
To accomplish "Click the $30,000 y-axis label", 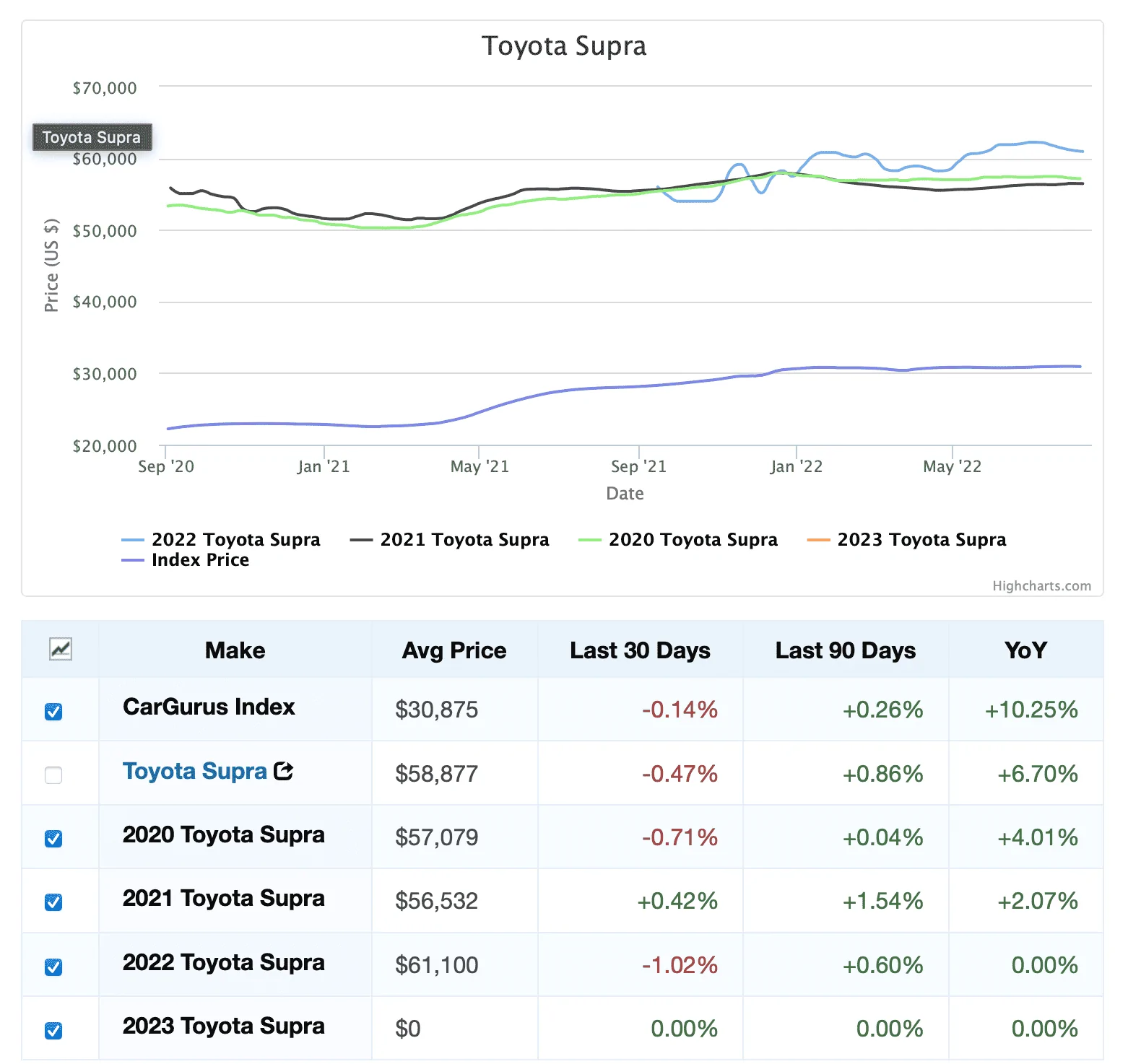I will (x=105, y=374).
